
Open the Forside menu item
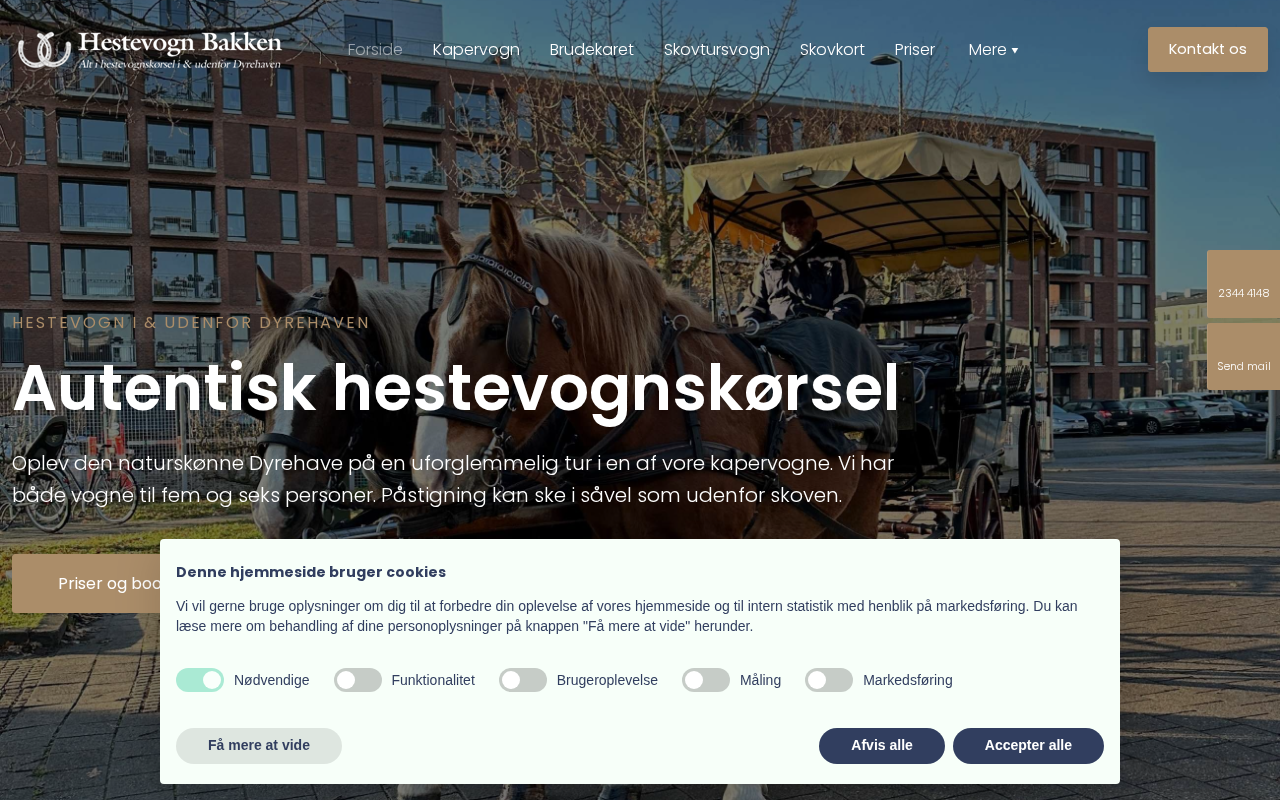(x=375, y=50)
